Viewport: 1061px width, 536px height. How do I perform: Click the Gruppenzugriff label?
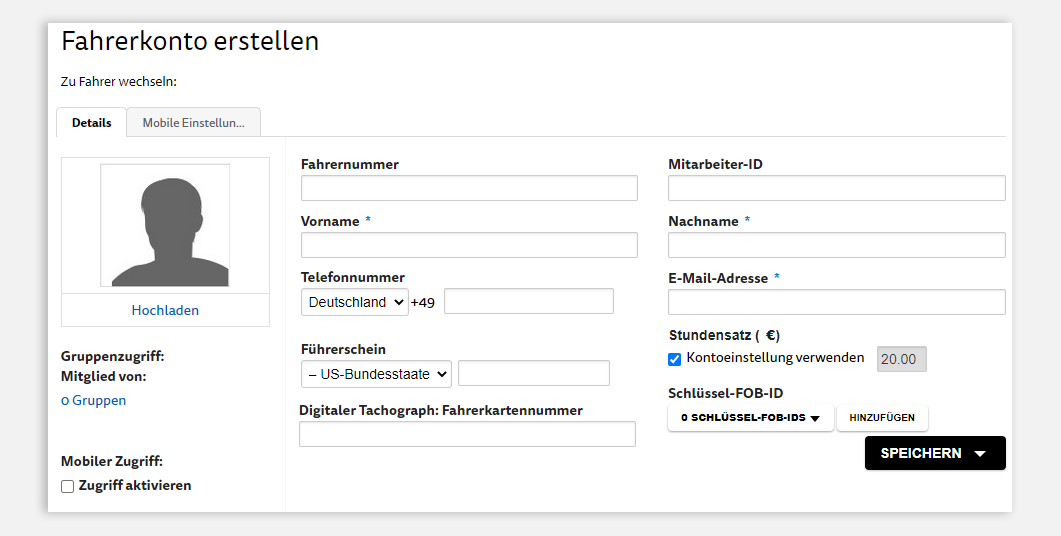pyautogui.click(x=112, y=357)
